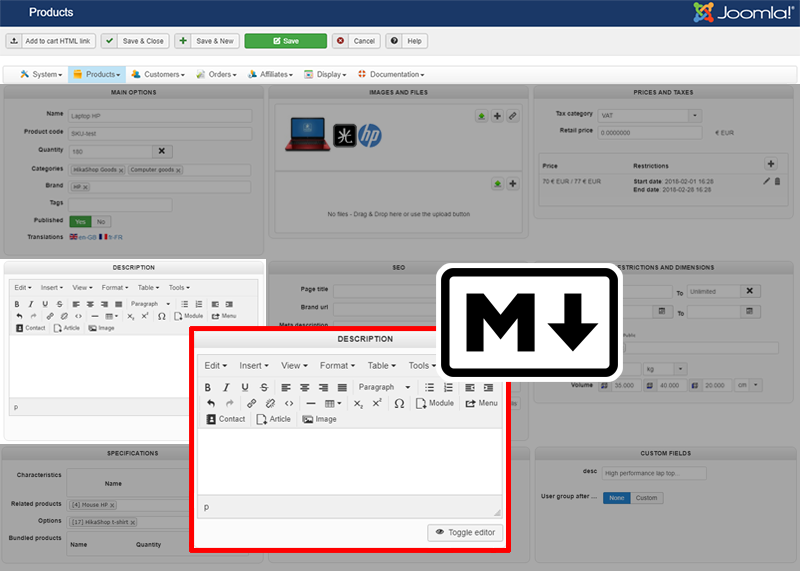Open the Tax category VAT dropdown

click(650, 116)
